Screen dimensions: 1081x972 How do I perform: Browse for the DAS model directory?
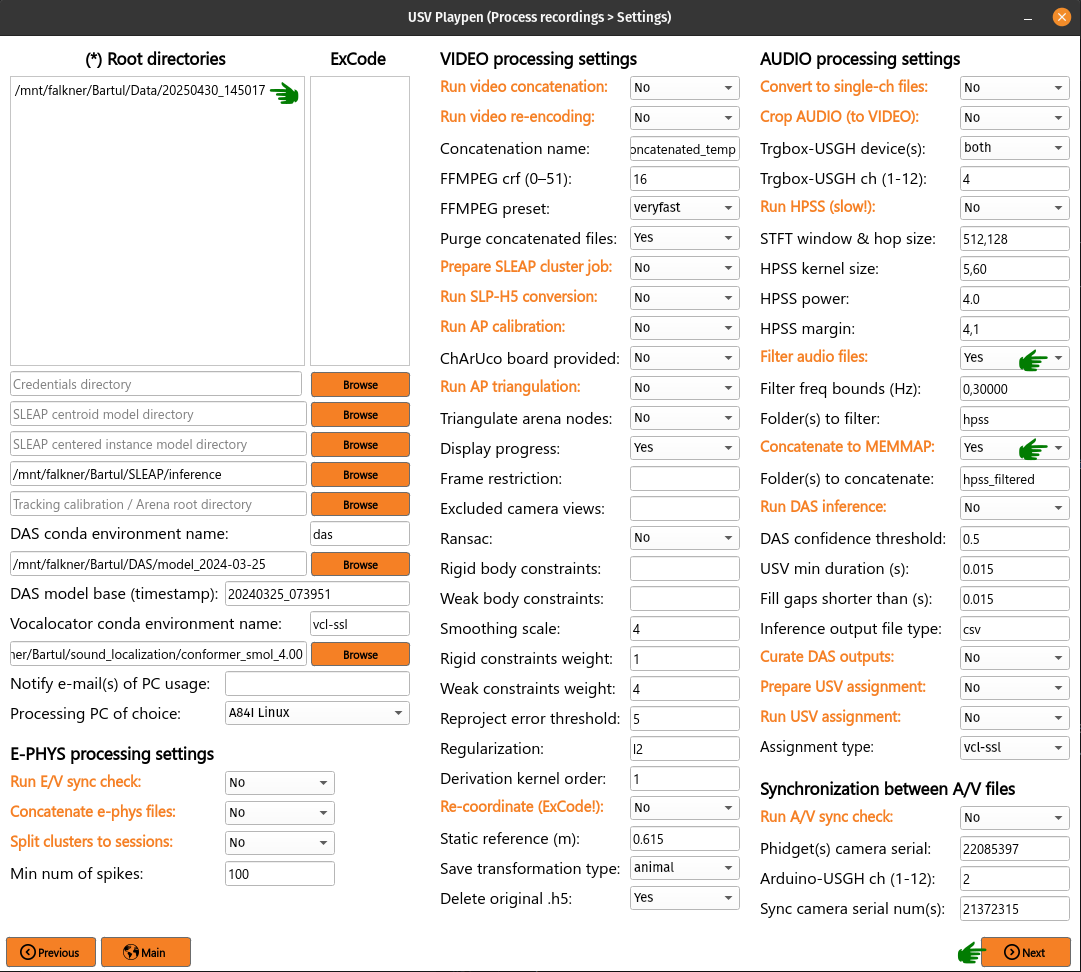tap(360, 565)
